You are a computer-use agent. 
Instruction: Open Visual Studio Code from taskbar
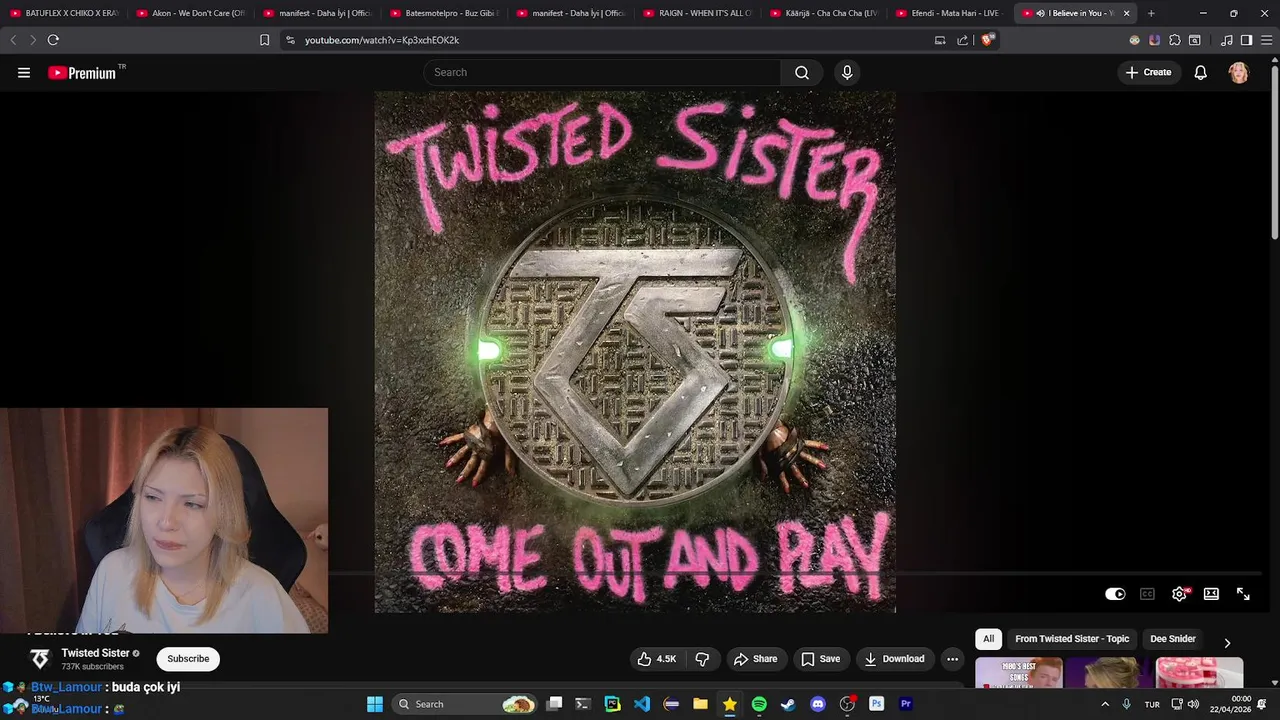coord(642,704)
